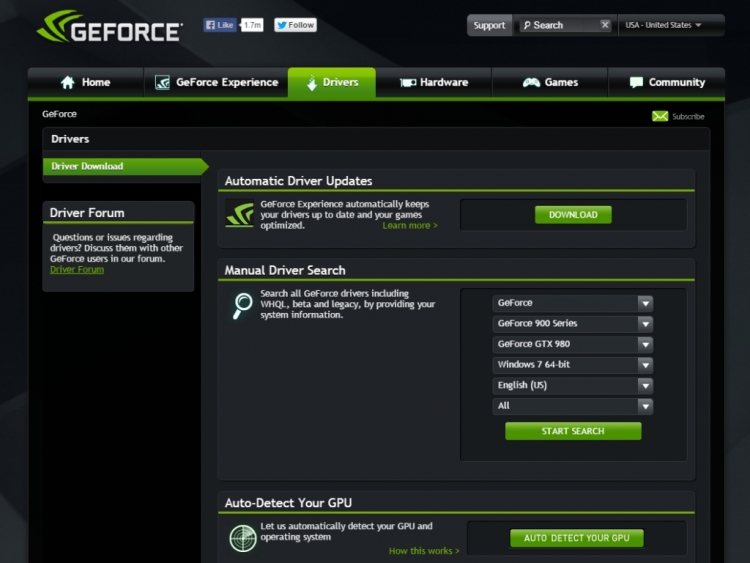Clear the search box with the X icon
The width and height of the screenshot is (750, 563).
605,25
